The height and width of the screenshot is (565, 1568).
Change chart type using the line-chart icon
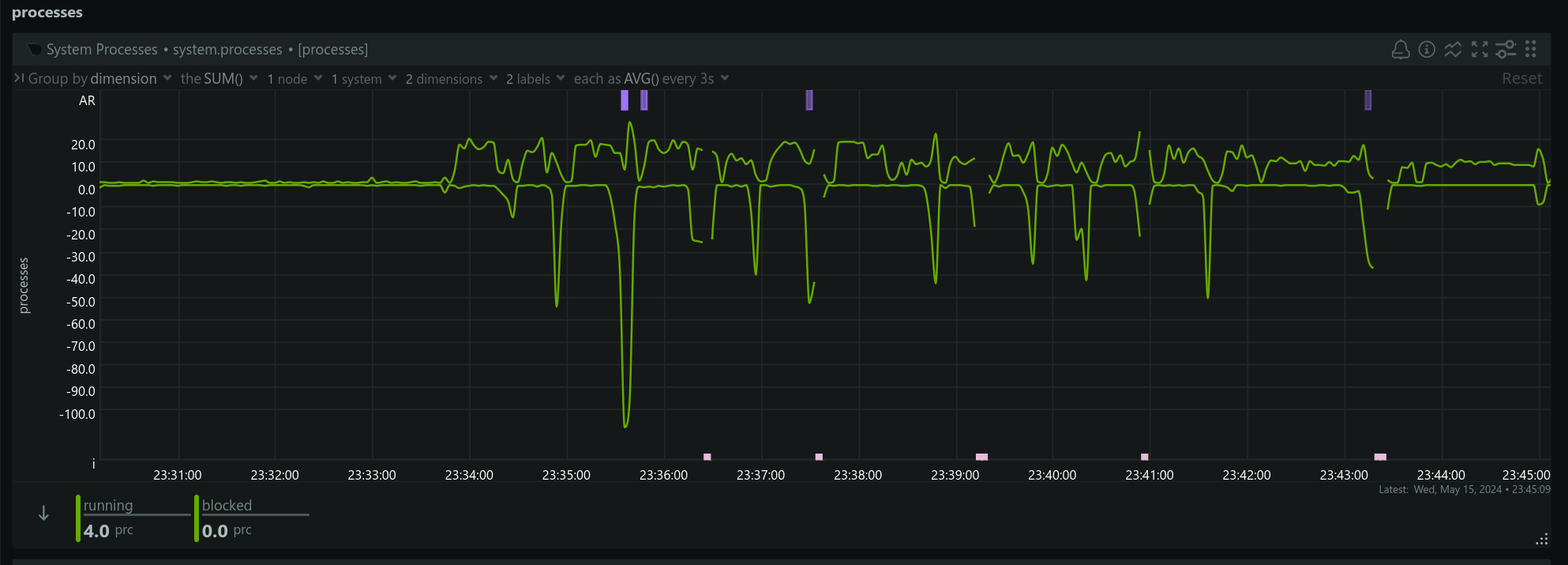click(1453, 50)
